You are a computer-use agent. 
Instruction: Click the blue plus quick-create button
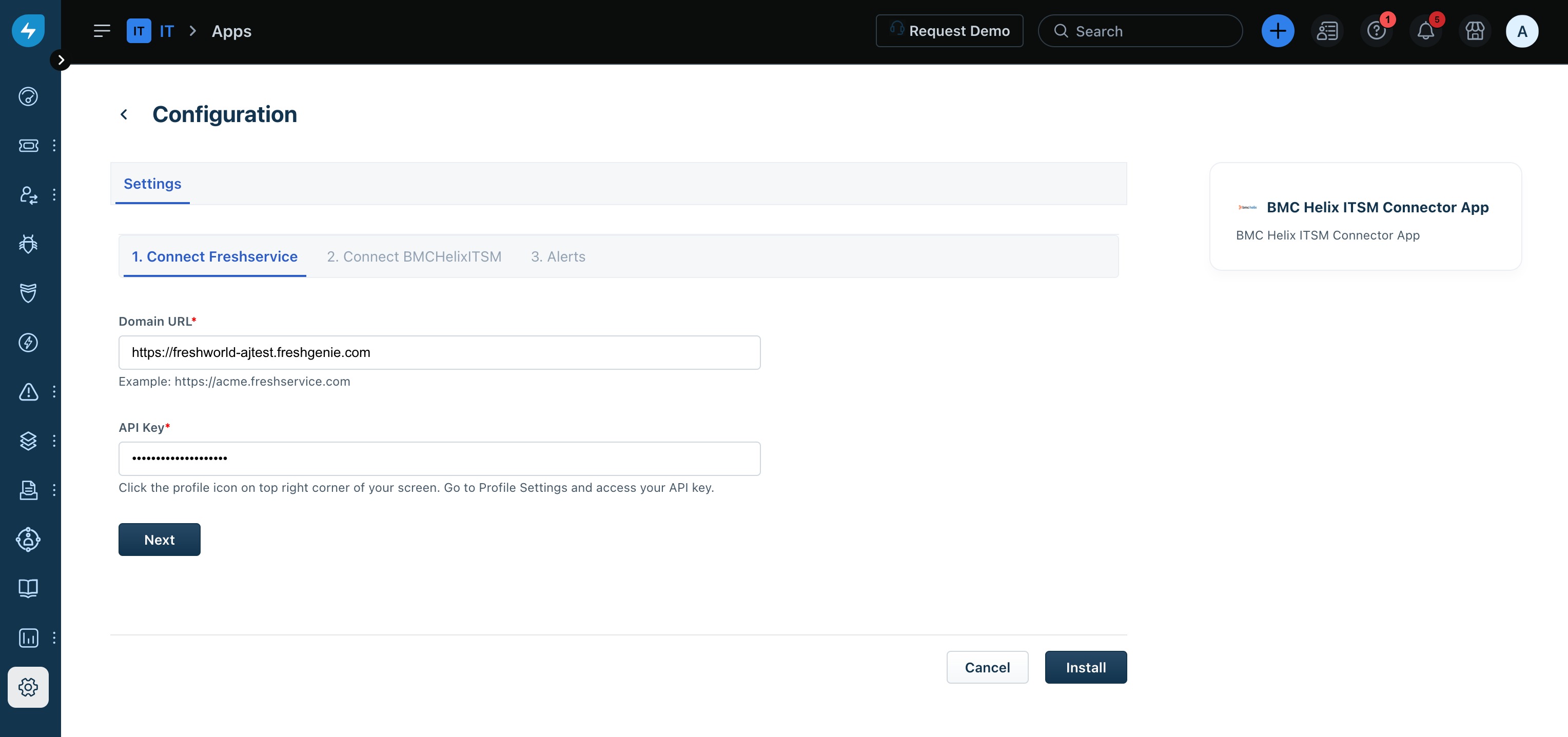point(1278,31)
